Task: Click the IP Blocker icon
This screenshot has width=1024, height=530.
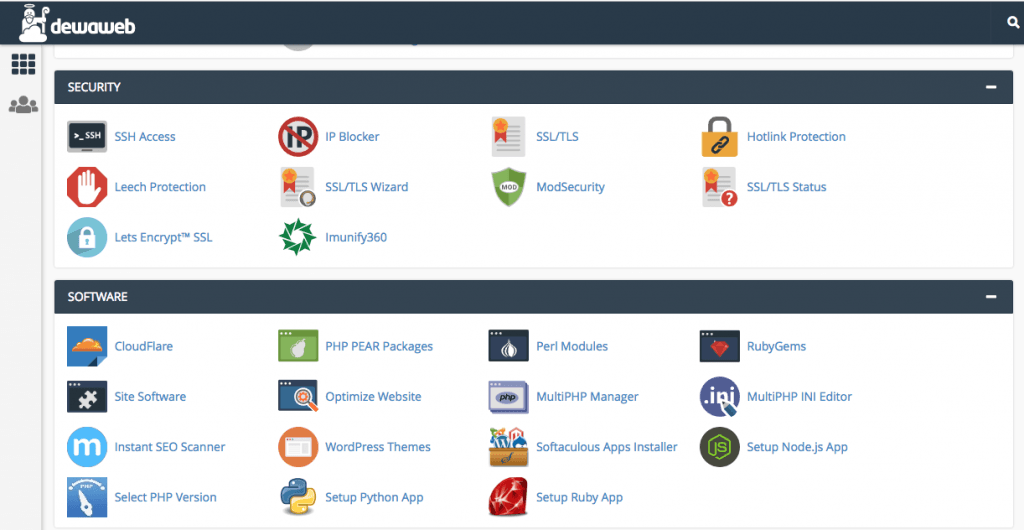Action: click(298, 136)
